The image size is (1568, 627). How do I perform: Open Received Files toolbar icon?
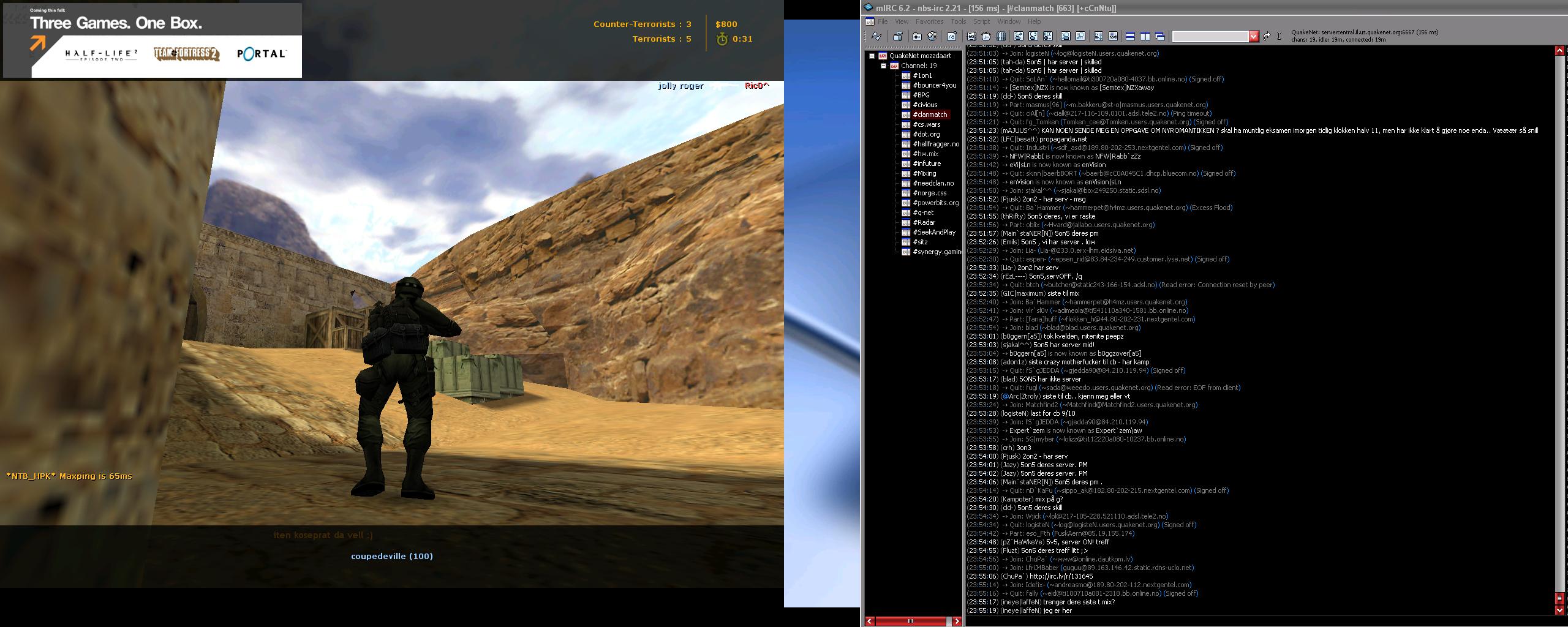click(1066, 36)
